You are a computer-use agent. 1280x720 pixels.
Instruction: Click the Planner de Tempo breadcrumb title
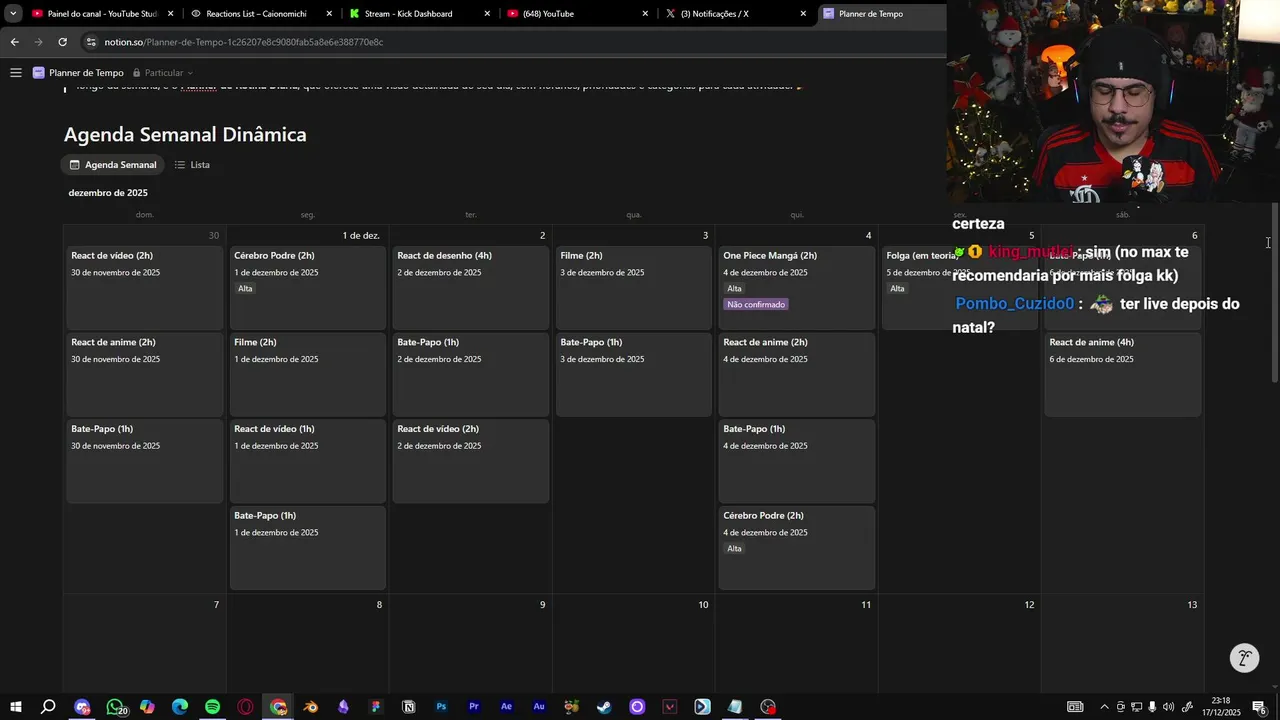[86, 73]
